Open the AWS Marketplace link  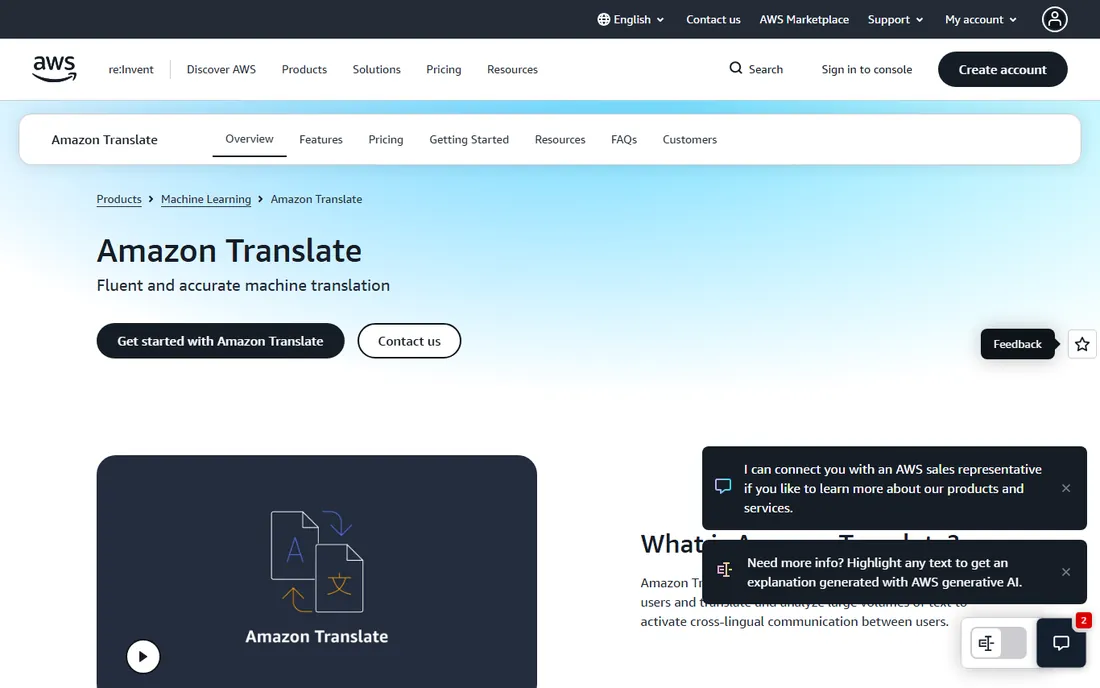(804, 19)
